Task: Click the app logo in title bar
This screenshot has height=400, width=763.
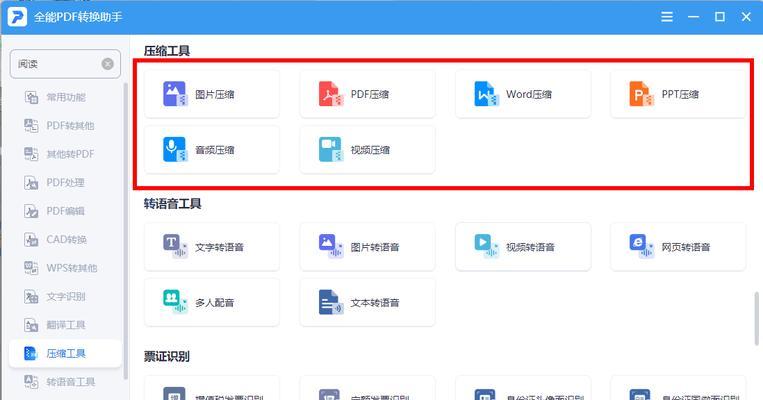Action: click(17, 17)
